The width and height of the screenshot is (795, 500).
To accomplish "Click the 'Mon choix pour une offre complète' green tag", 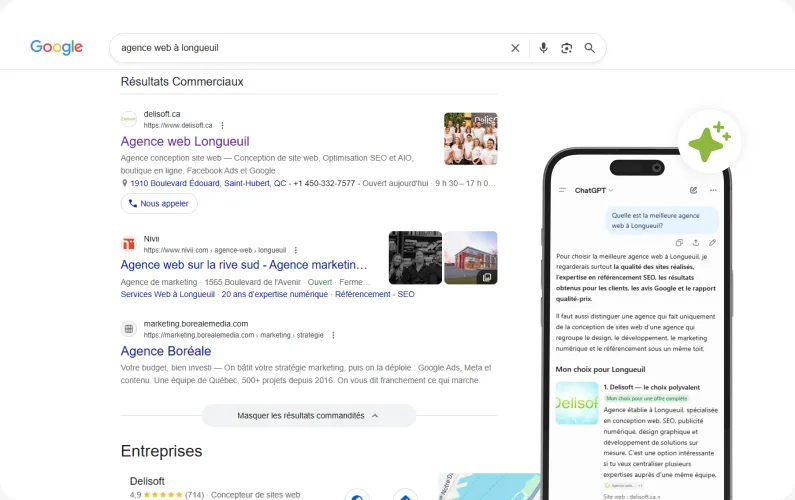I will coord(646,399).
